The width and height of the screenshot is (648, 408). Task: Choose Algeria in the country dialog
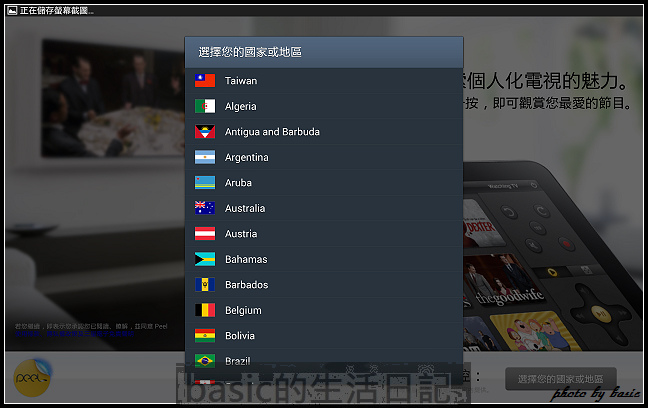click(324, 106)
